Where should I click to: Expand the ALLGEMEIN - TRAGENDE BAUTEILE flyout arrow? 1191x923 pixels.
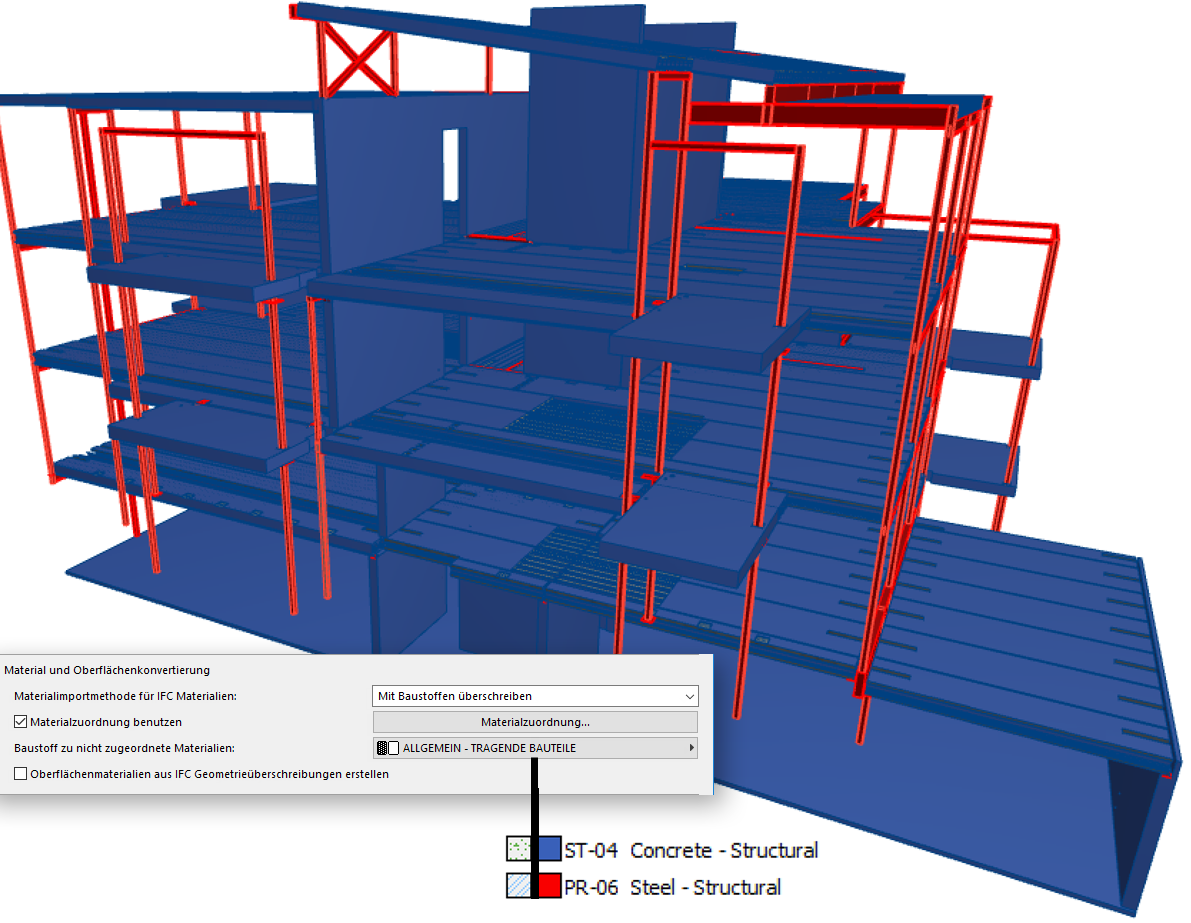click(691, 746)
